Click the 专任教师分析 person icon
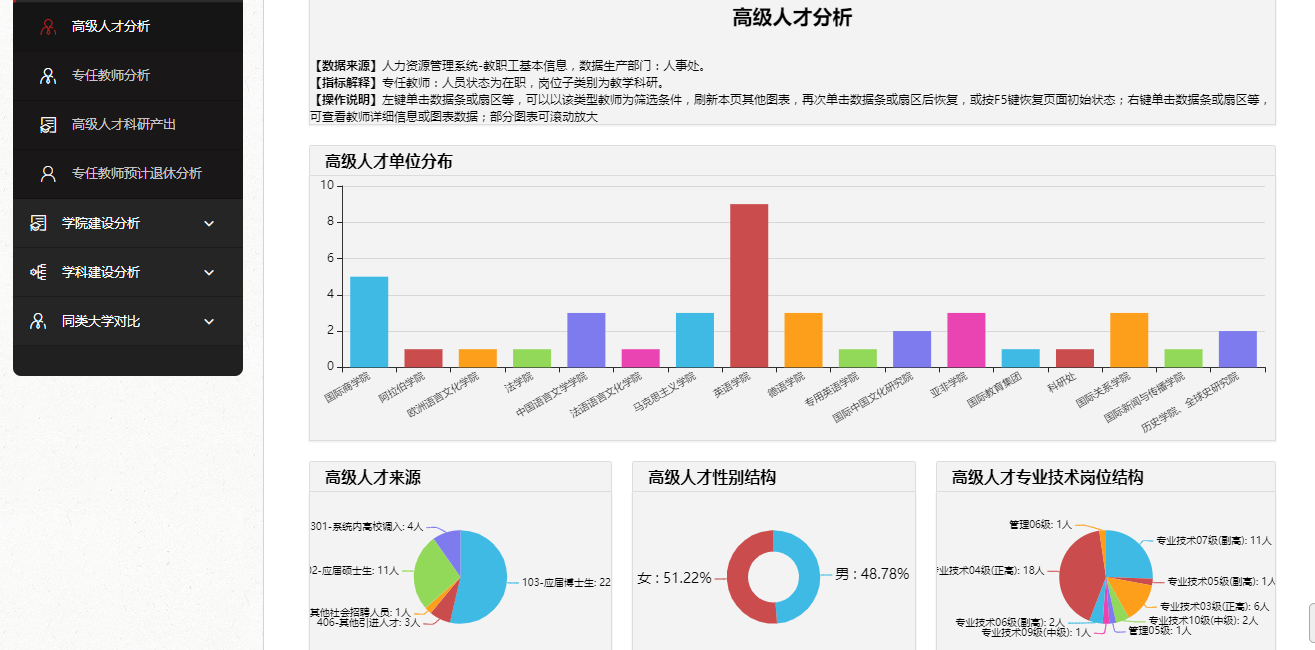Screen dimensions: 1315x650 pyautogui.click(x=47, y=76)
